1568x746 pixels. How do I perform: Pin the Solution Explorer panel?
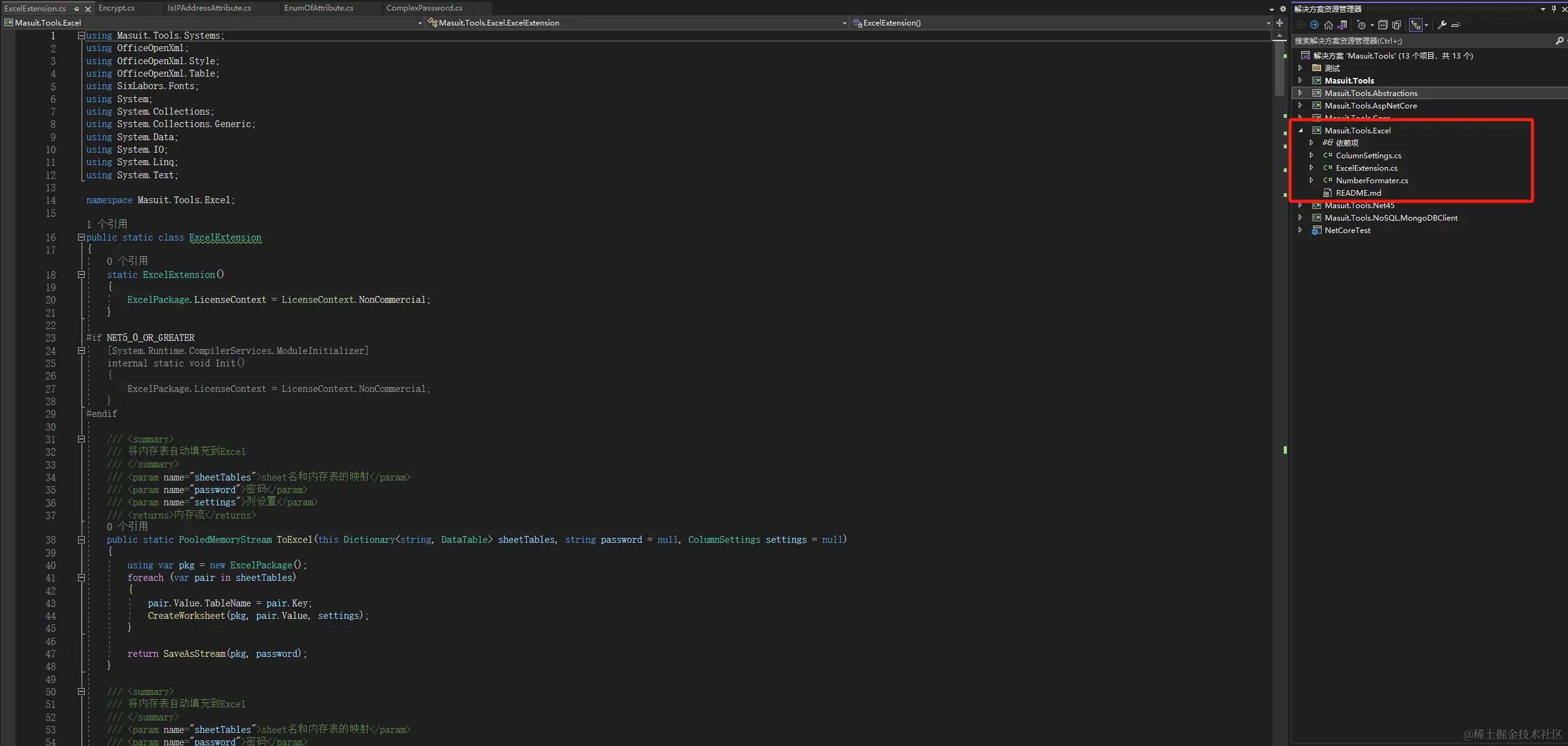click(x=1554, y=9)
